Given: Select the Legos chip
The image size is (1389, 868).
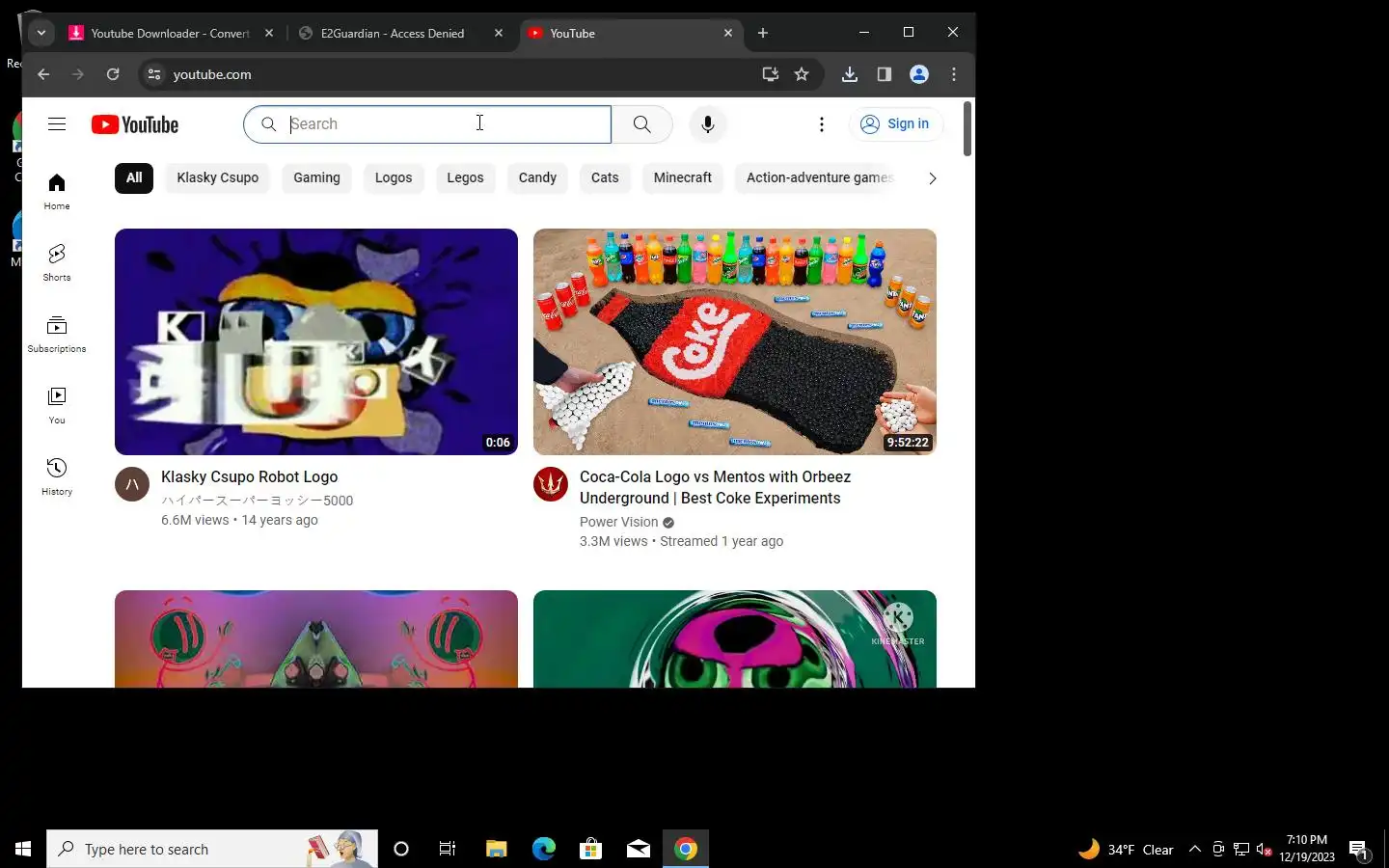Looking at the screenshot, I should point(465,177).
